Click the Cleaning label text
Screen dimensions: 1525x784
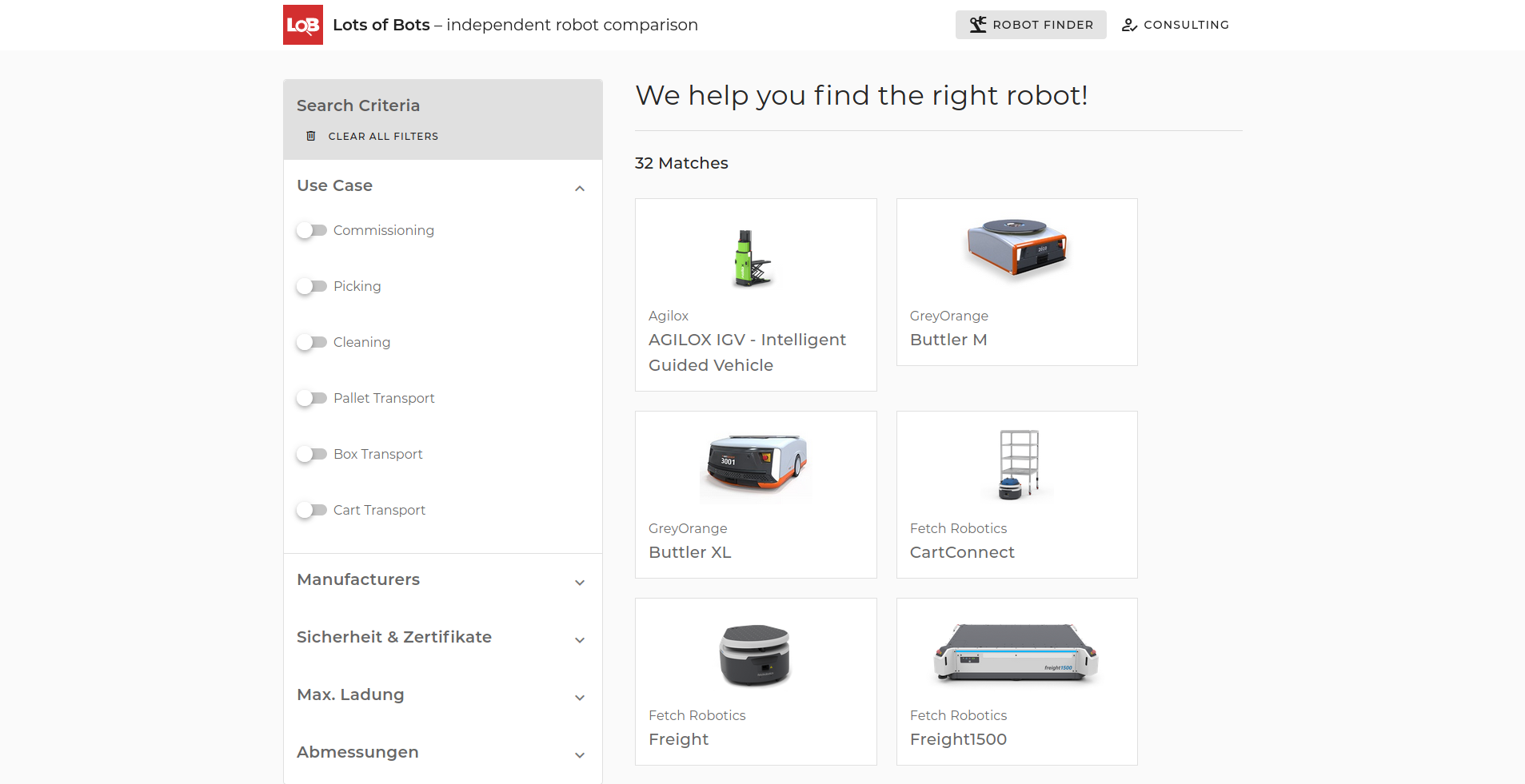(x=361, y=342)
